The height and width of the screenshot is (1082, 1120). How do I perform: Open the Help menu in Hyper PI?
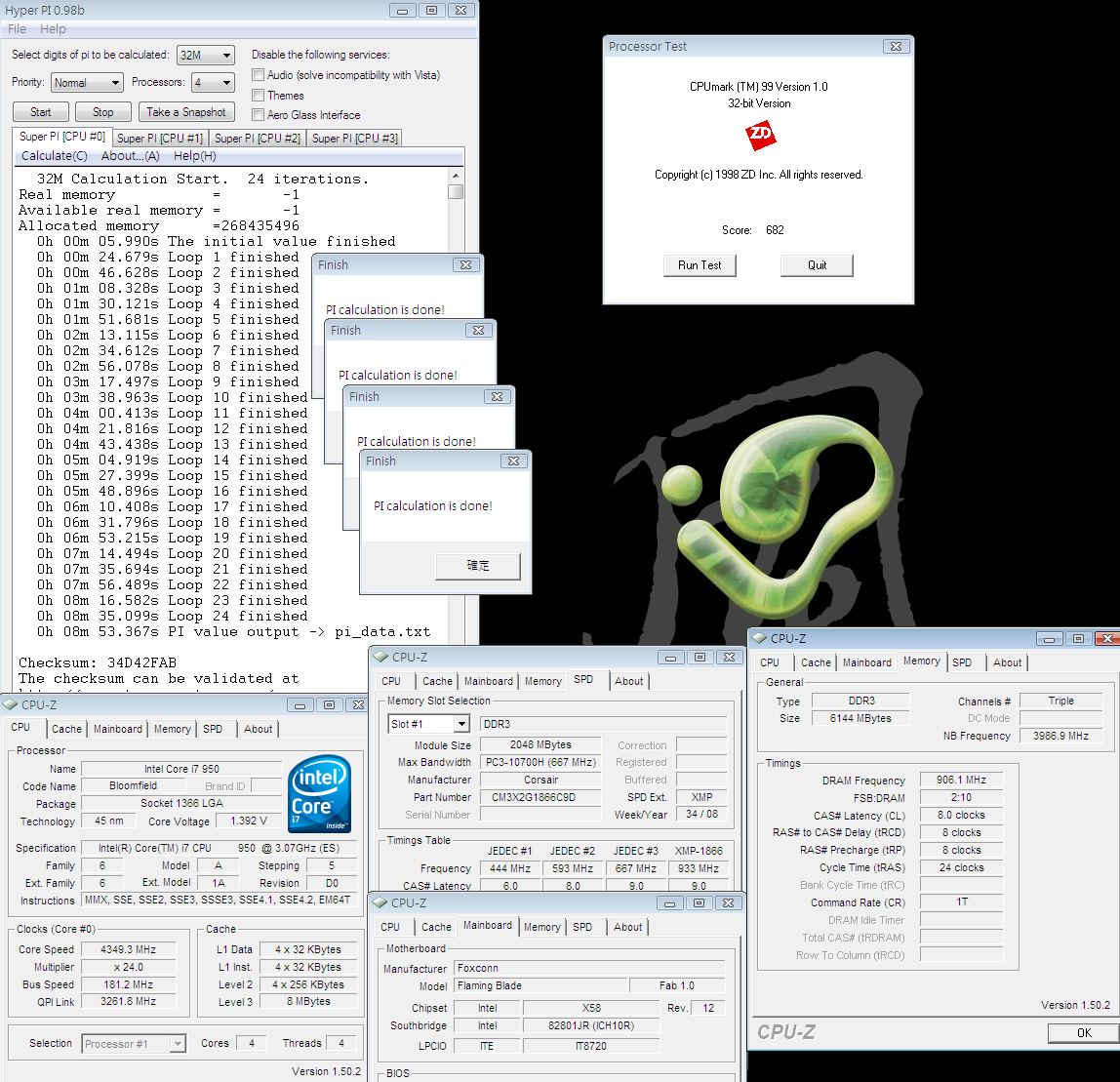[53, 29]
